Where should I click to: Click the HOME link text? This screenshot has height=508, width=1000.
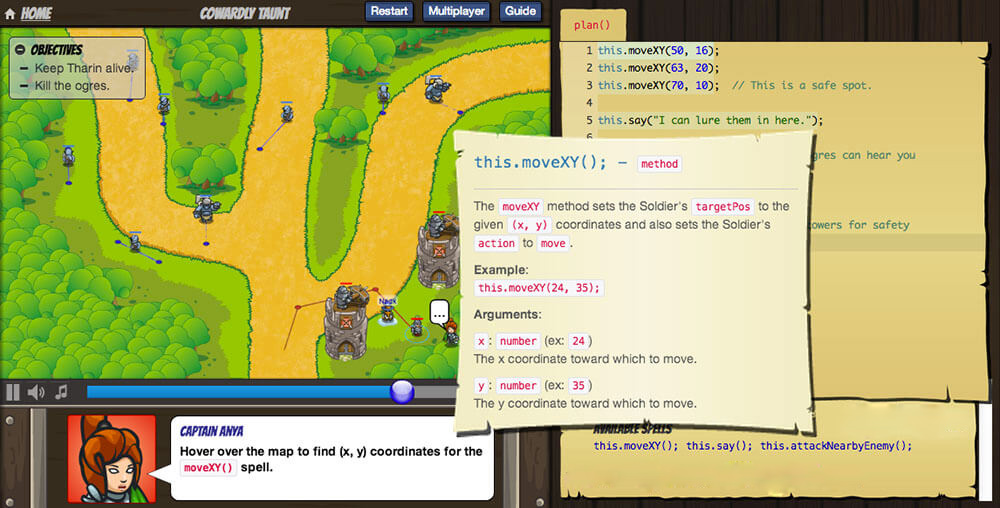(x=36, y=14)
